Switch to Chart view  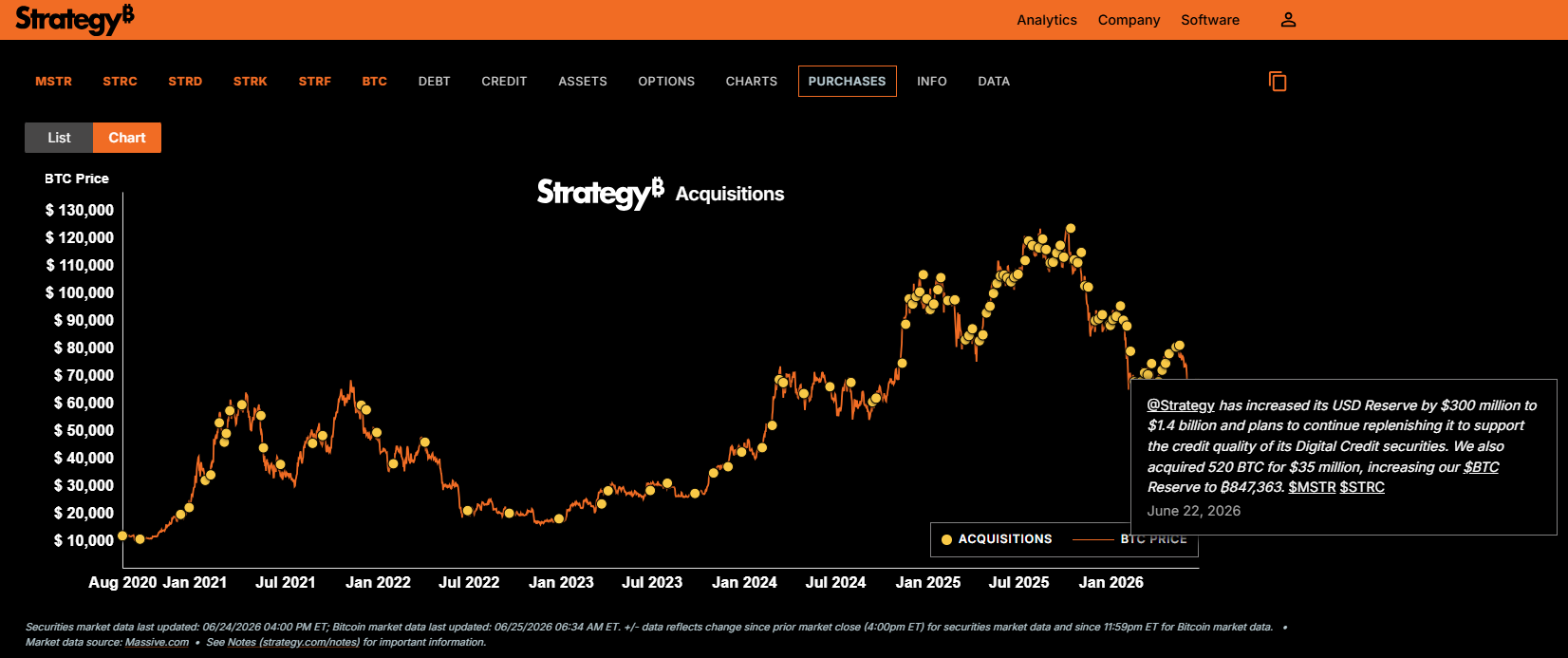[127, 138]
